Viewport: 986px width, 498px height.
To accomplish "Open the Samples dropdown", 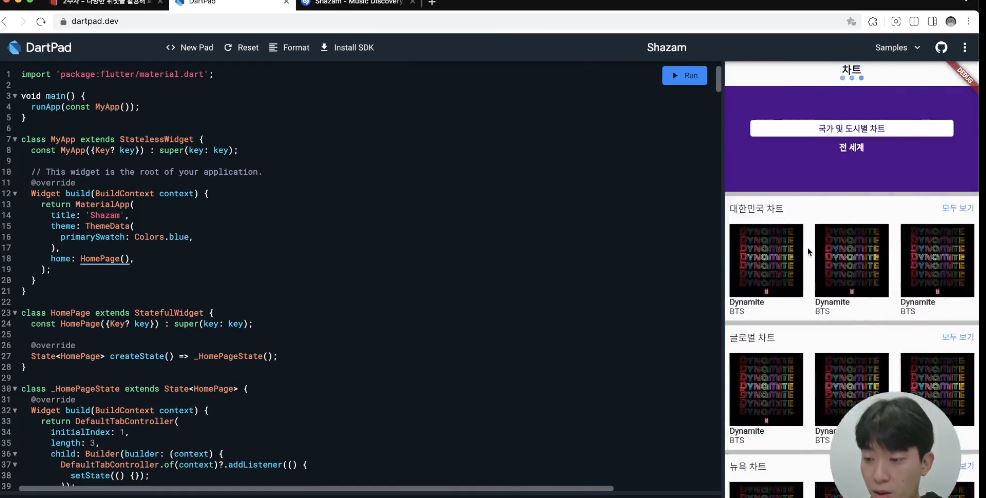I will 897,48.
